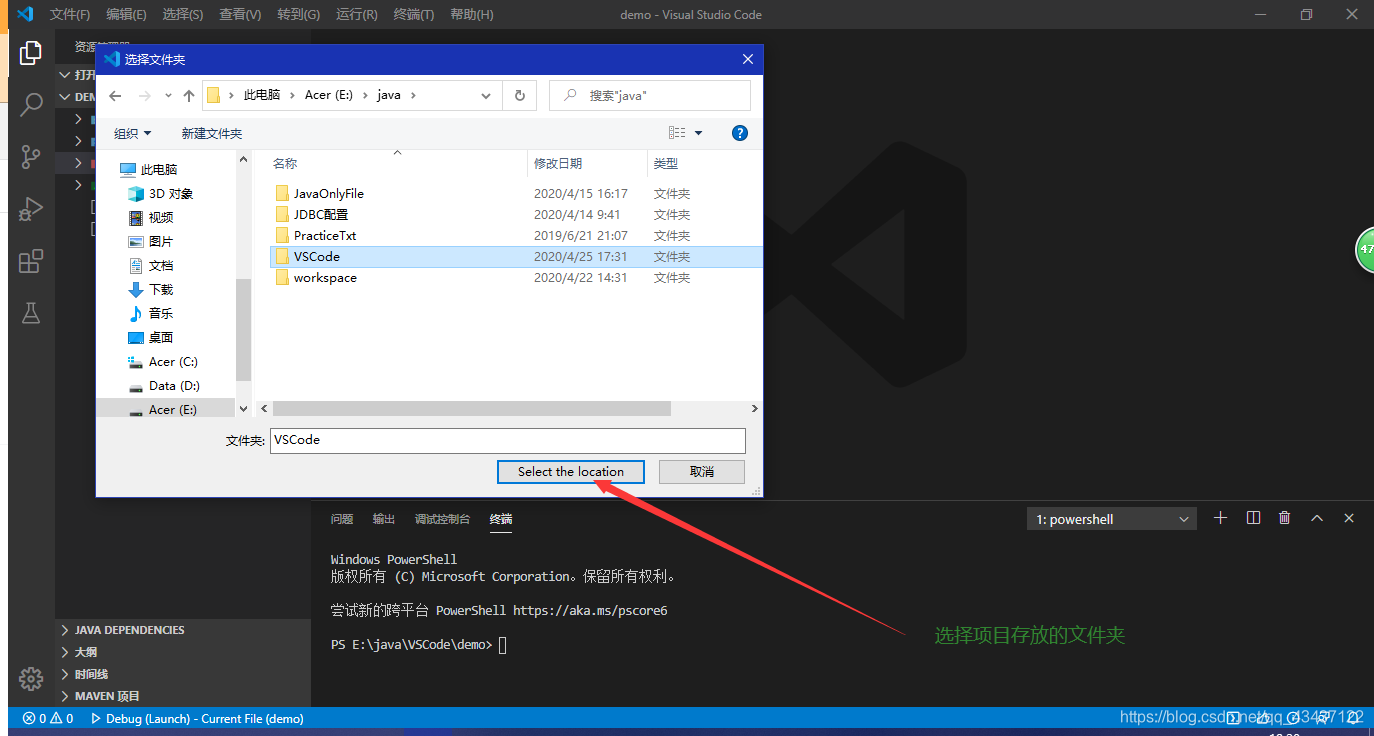
Task: Expand the 大纲 section
Action: [183, 652]
